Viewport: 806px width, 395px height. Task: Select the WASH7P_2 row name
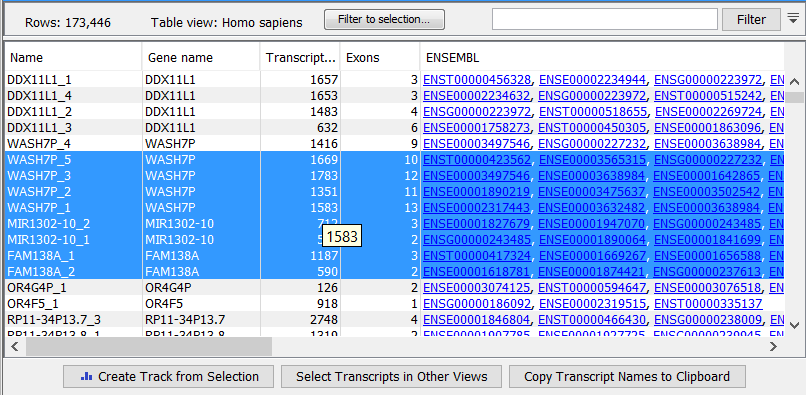pyautogui.click(x=39, y=192)
